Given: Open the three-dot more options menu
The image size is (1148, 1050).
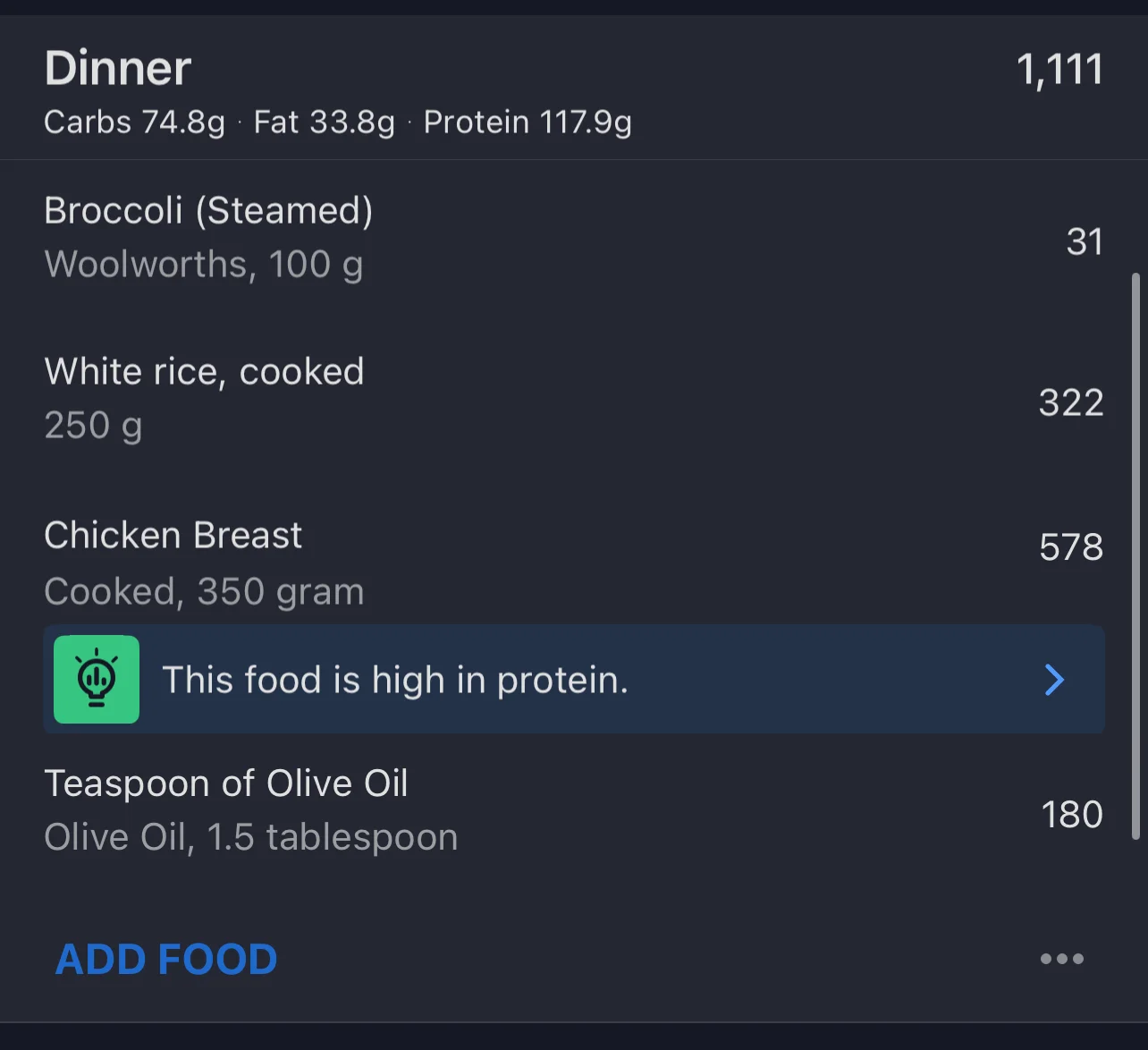Looking at the screenshot, I should click(1061, 959).
